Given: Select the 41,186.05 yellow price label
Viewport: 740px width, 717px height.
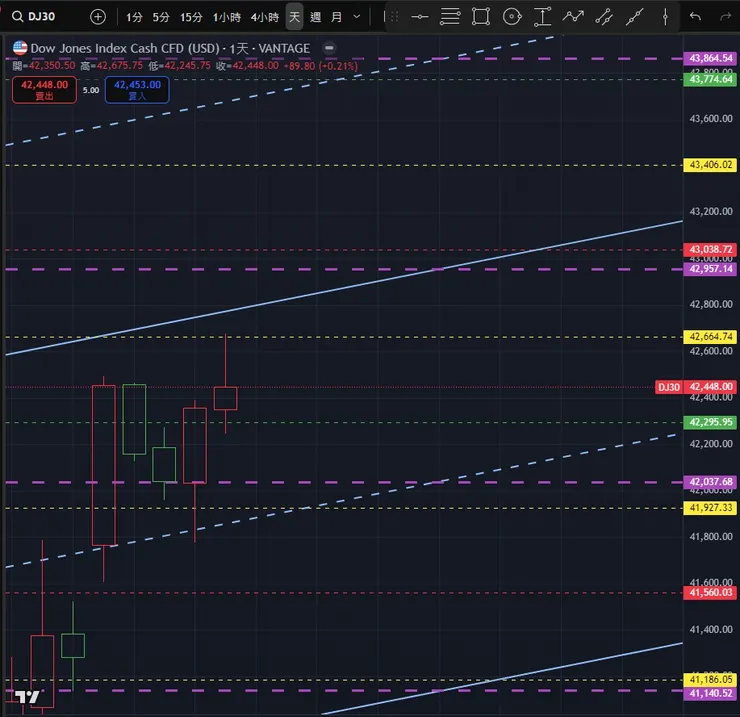Looking at the screenshot, I should tap(710, 680).
